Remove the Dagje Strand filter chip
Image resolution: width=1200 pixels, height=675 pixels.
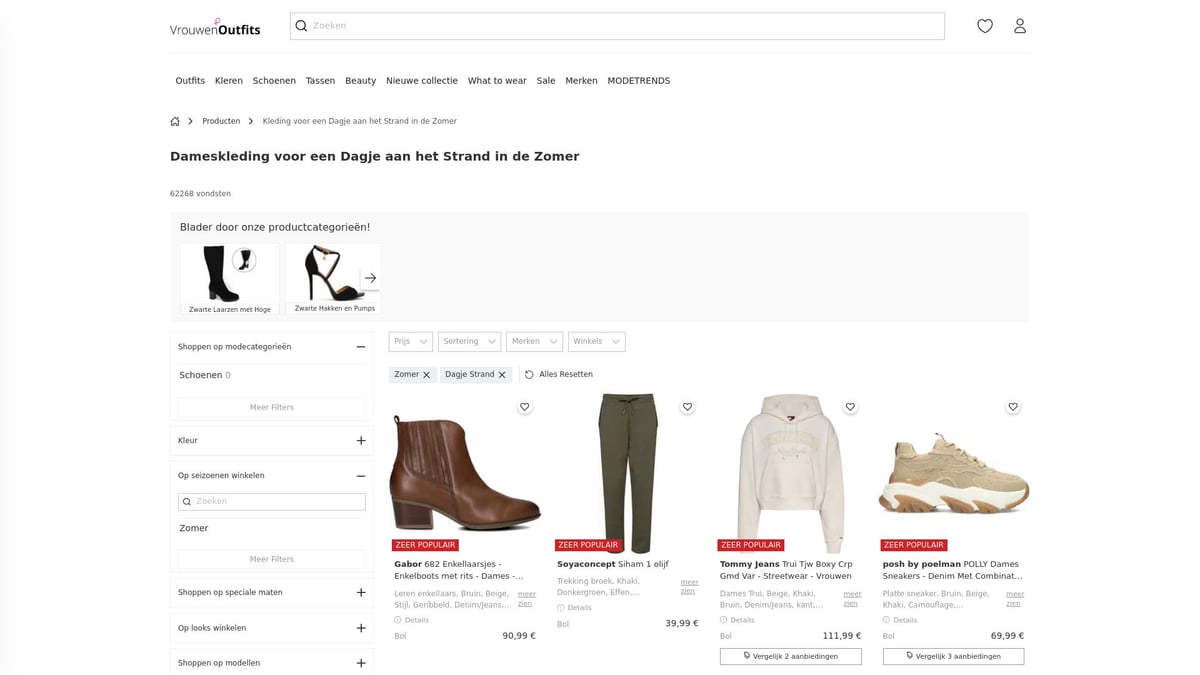(x=502, y=375)
